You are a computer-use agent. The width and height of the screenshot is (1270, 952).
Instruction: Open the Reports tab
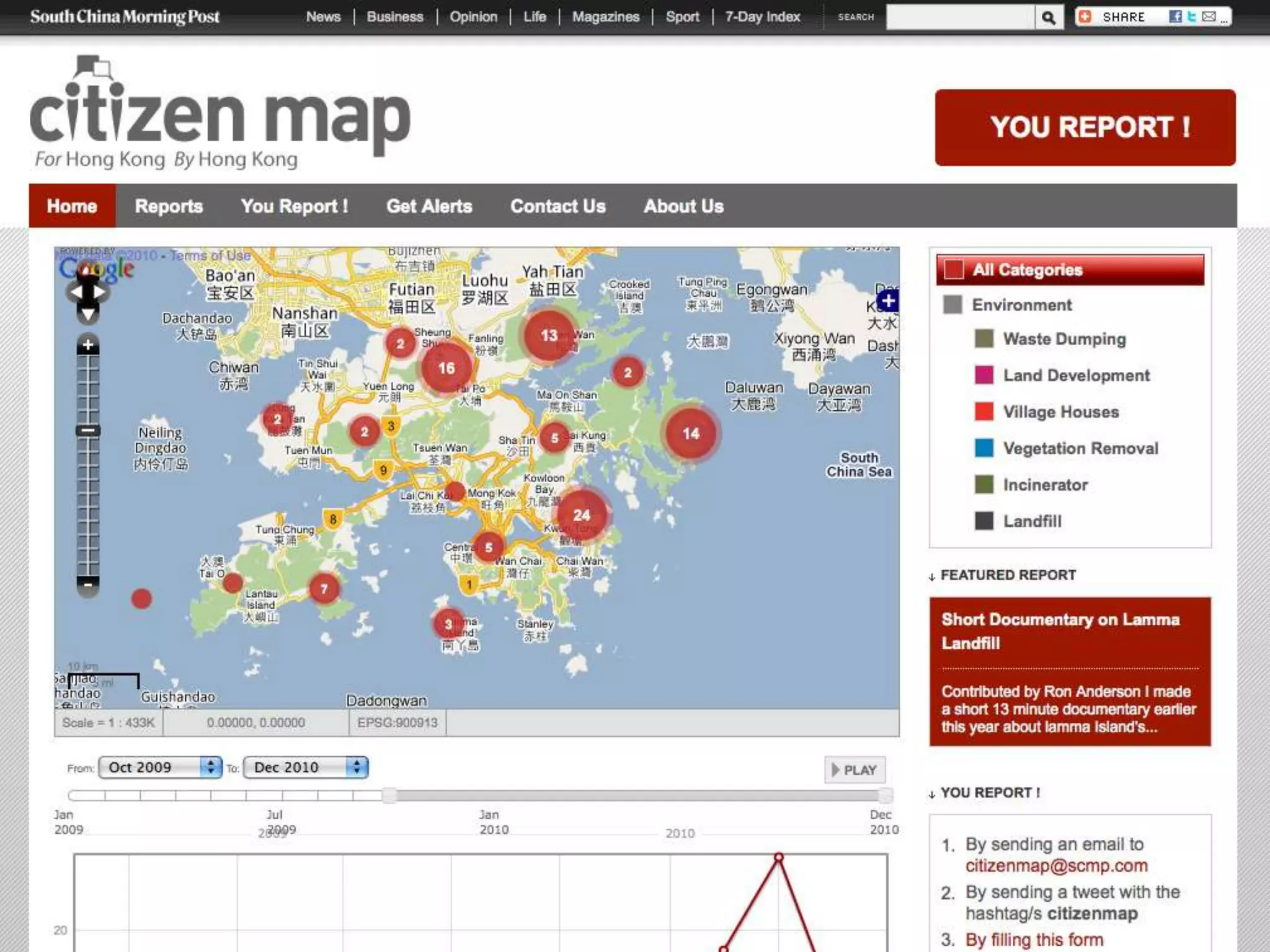pyautogui.click(x=169, y=206)
